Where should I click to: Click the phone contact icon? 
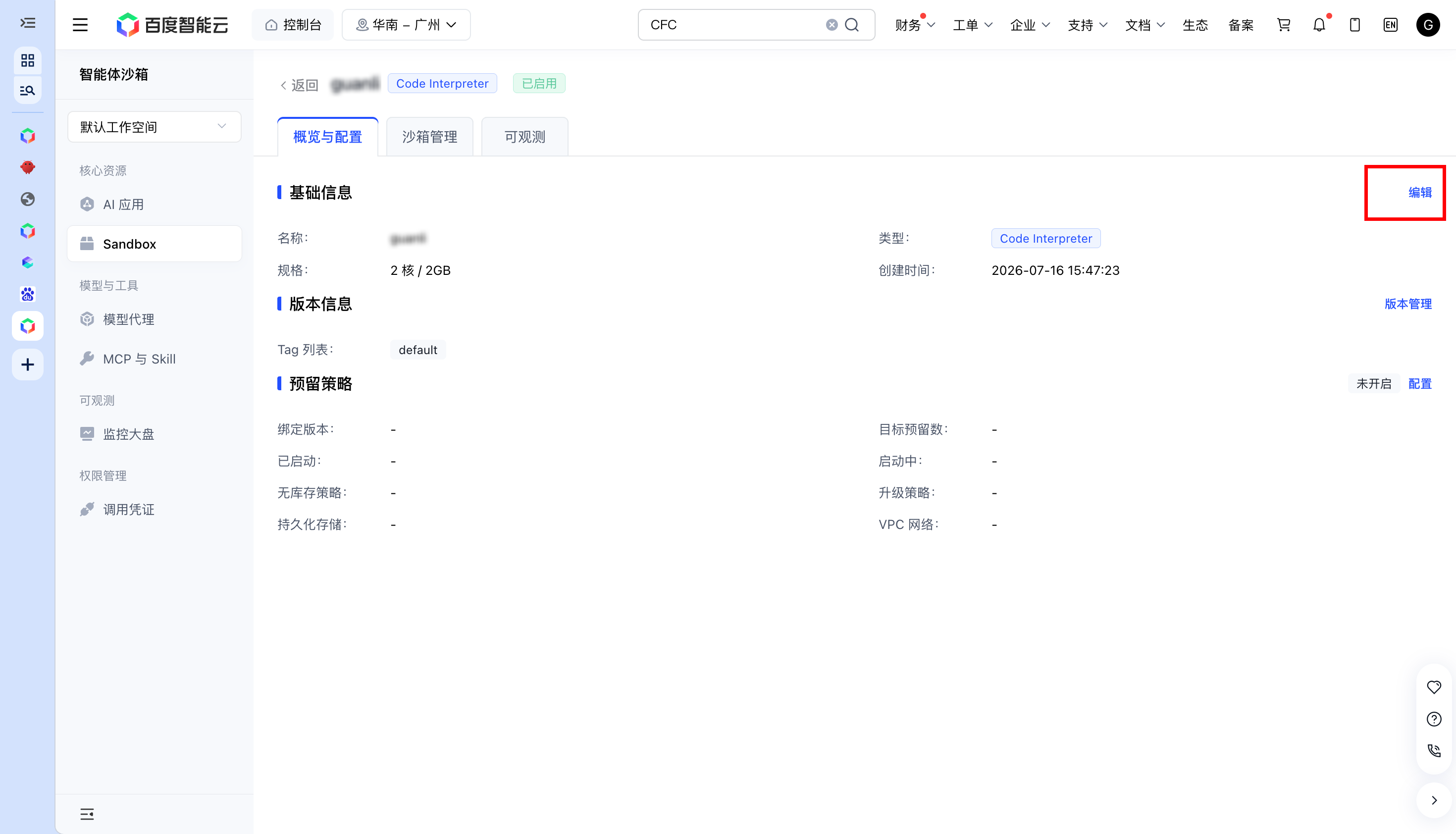(1434, 750)
